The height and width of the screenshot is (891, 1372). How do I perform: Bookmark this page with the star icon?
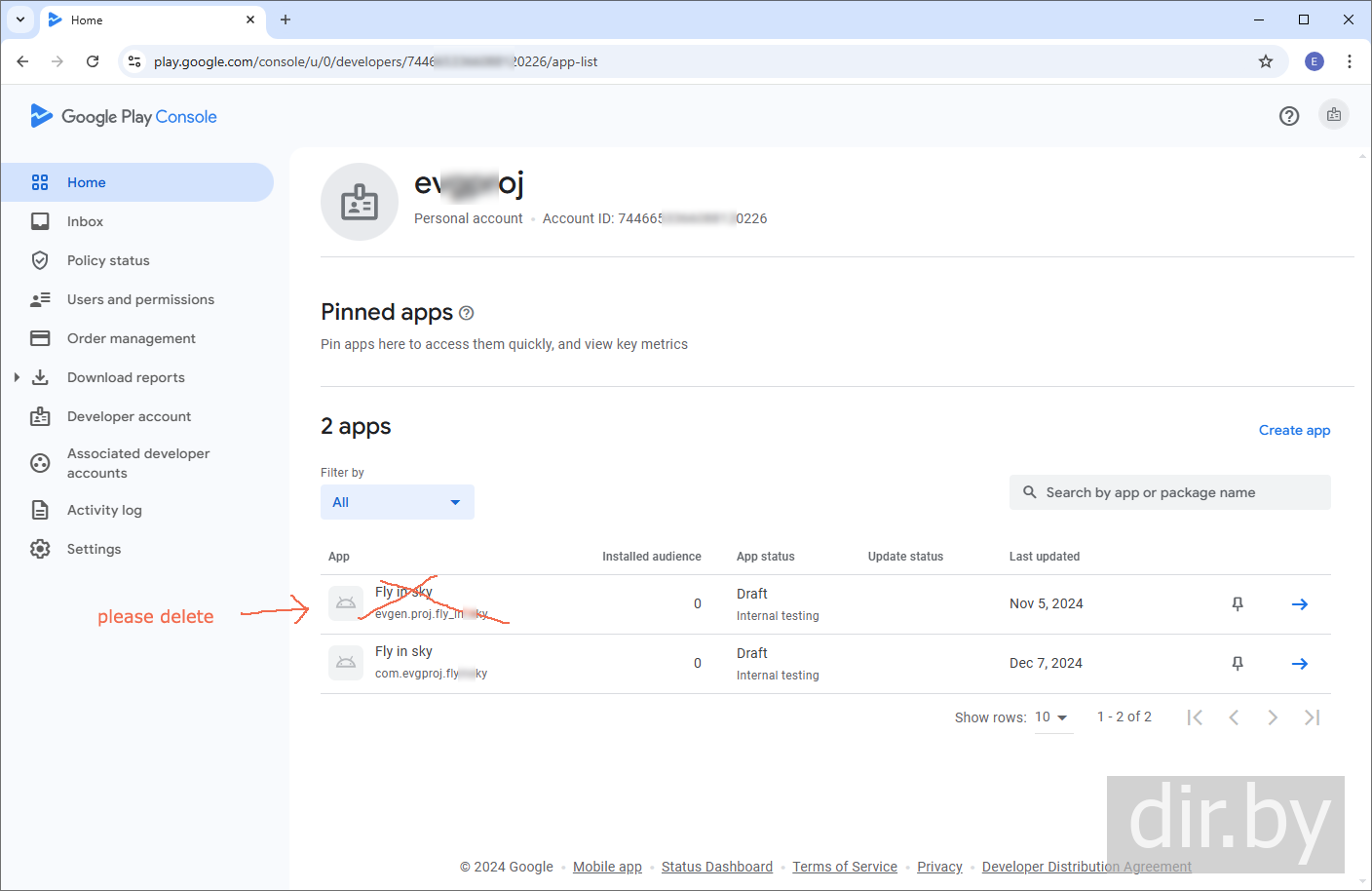1265,61
